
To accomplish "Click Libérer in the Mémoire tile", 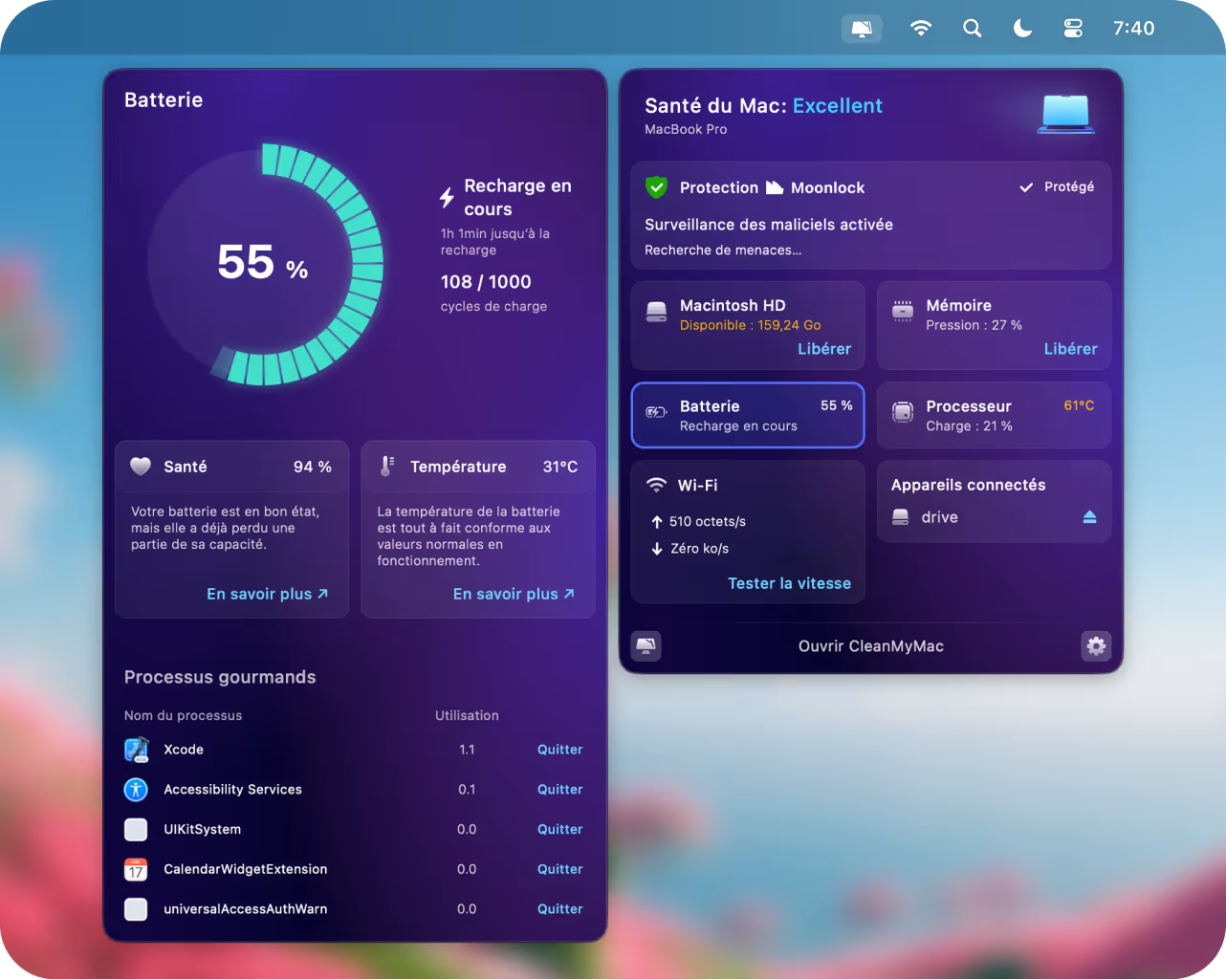I will pyautogui.click(x=1071, y=349).
